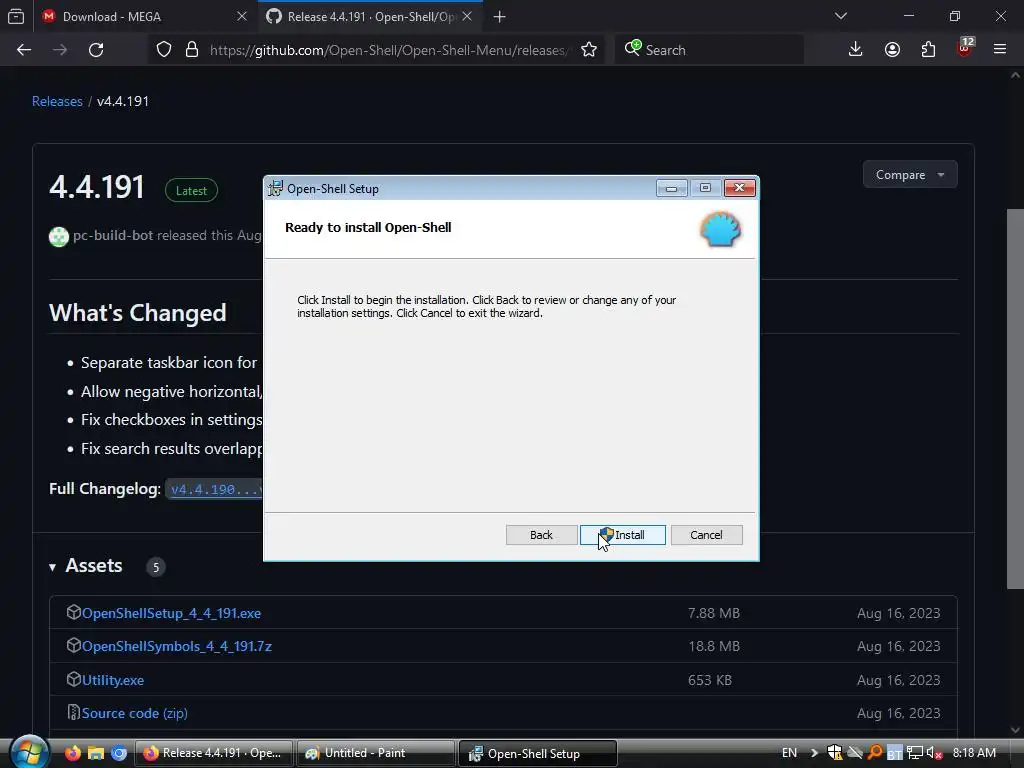Image resolution: width=1024 pixels, height=768 pixels.
Task: Open the Compare dropdown
Action: pyautogui.click(x=910, y=174)
